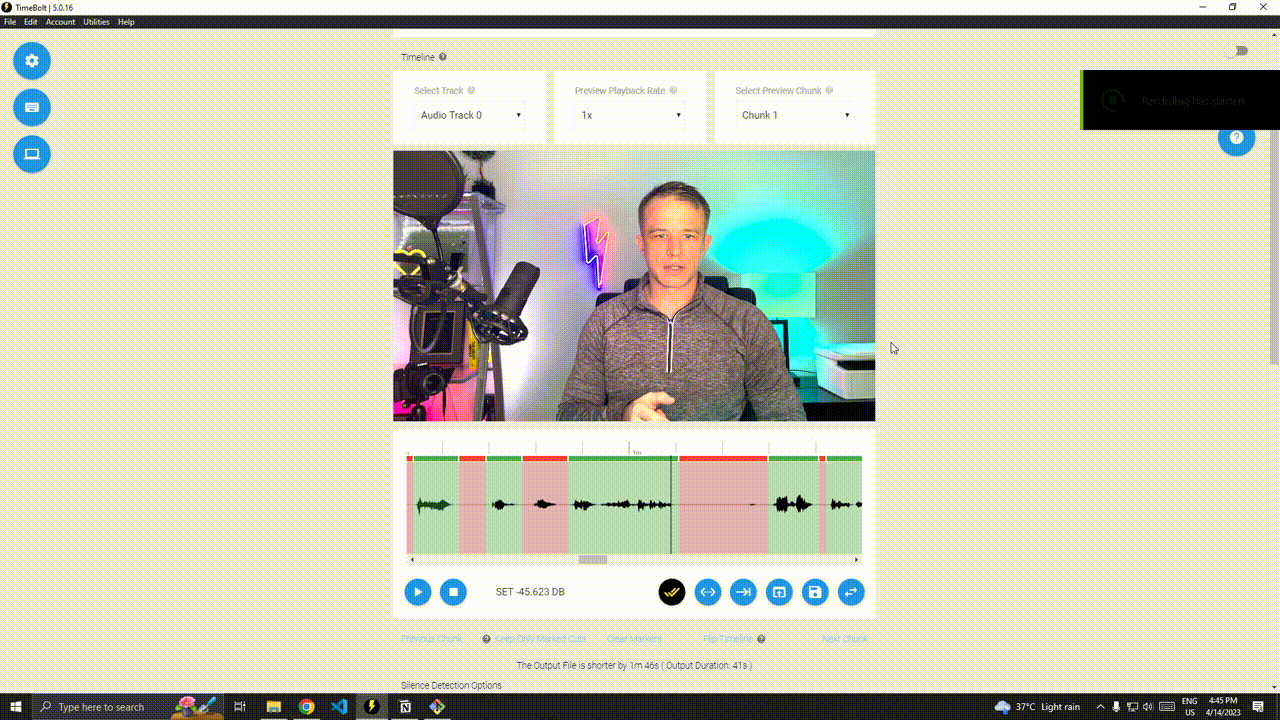Play the timeline preview
The image size is (1280, 720).
click(418, 592)
